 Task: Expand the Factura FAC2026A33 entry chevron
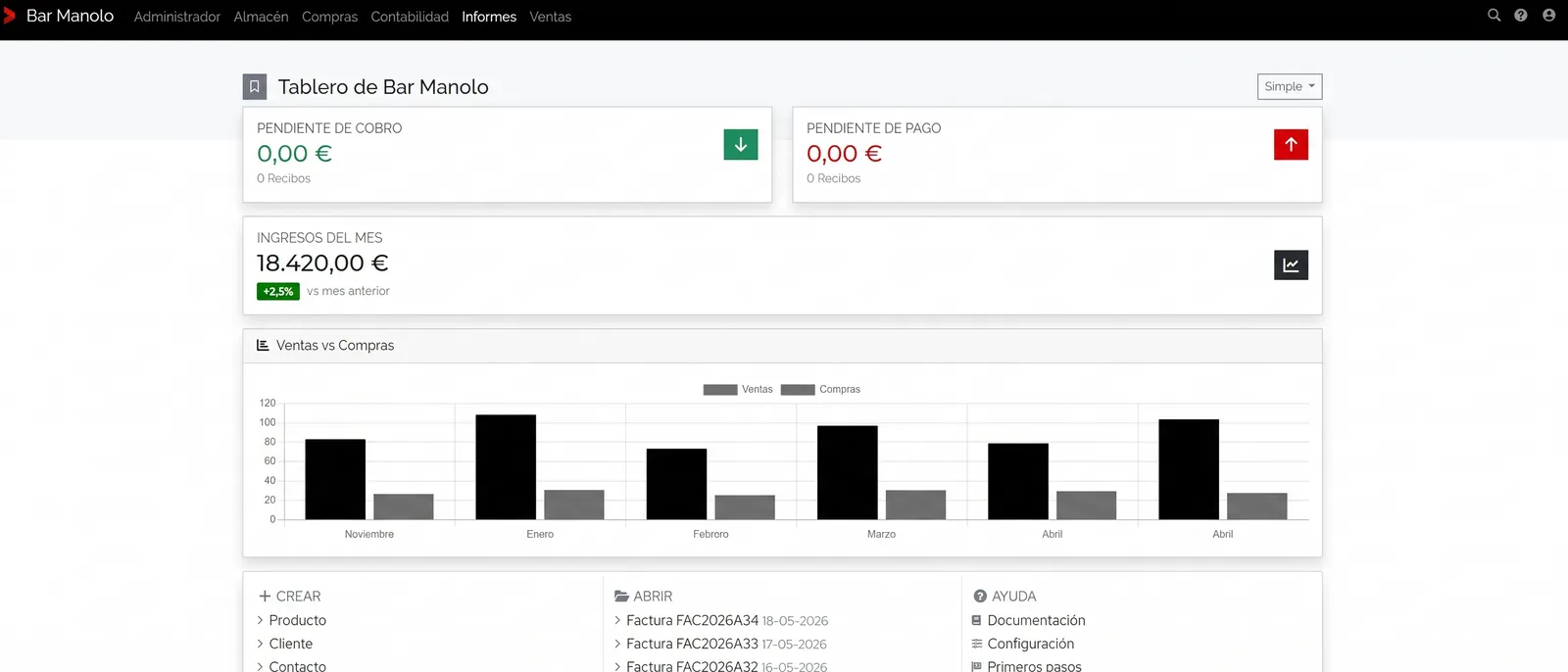tap(617, 644)
